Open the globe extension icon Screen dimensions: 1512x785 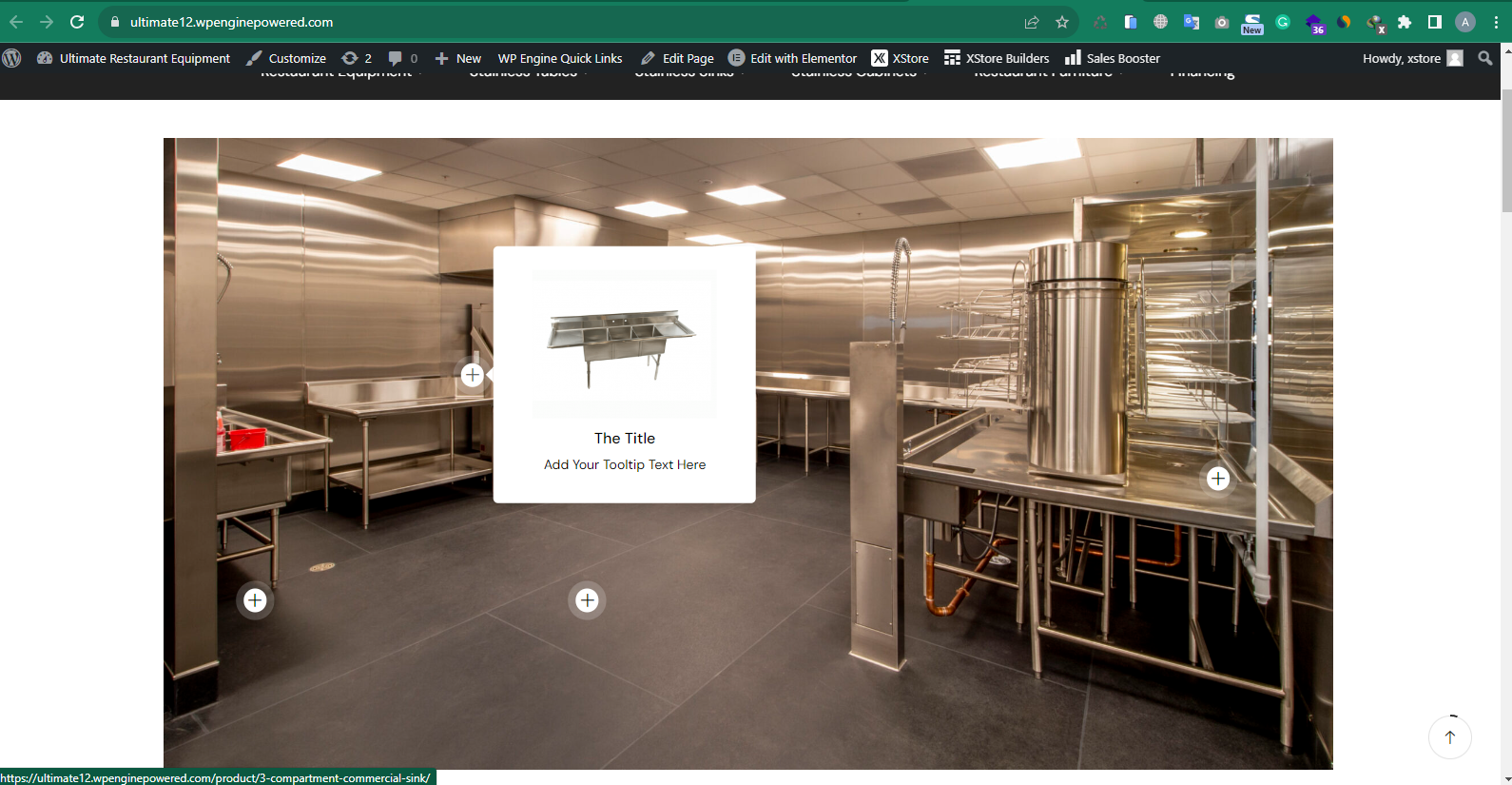coord(1161,22)
